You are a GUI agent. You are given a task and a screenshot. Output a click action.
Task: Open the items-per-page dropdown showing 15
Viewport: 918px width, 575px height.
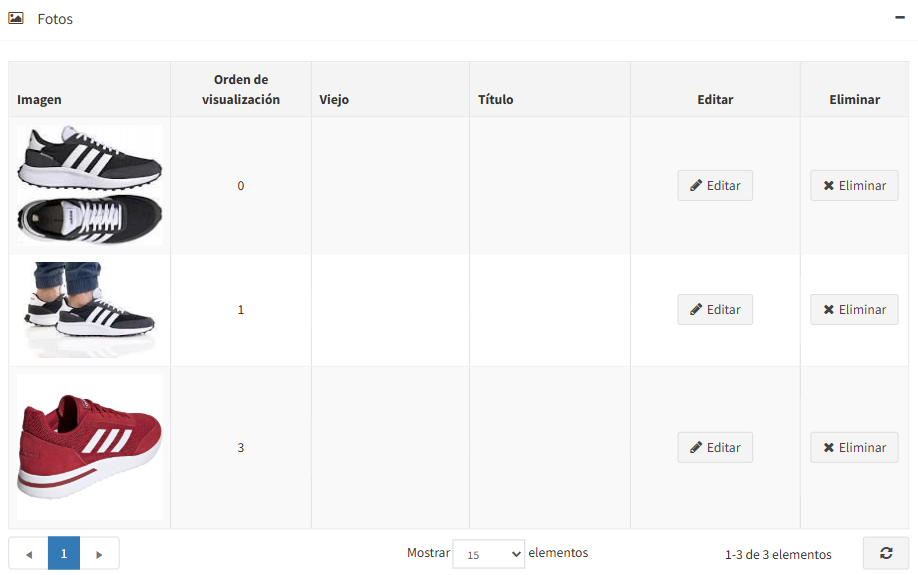[x=488, y=554]
